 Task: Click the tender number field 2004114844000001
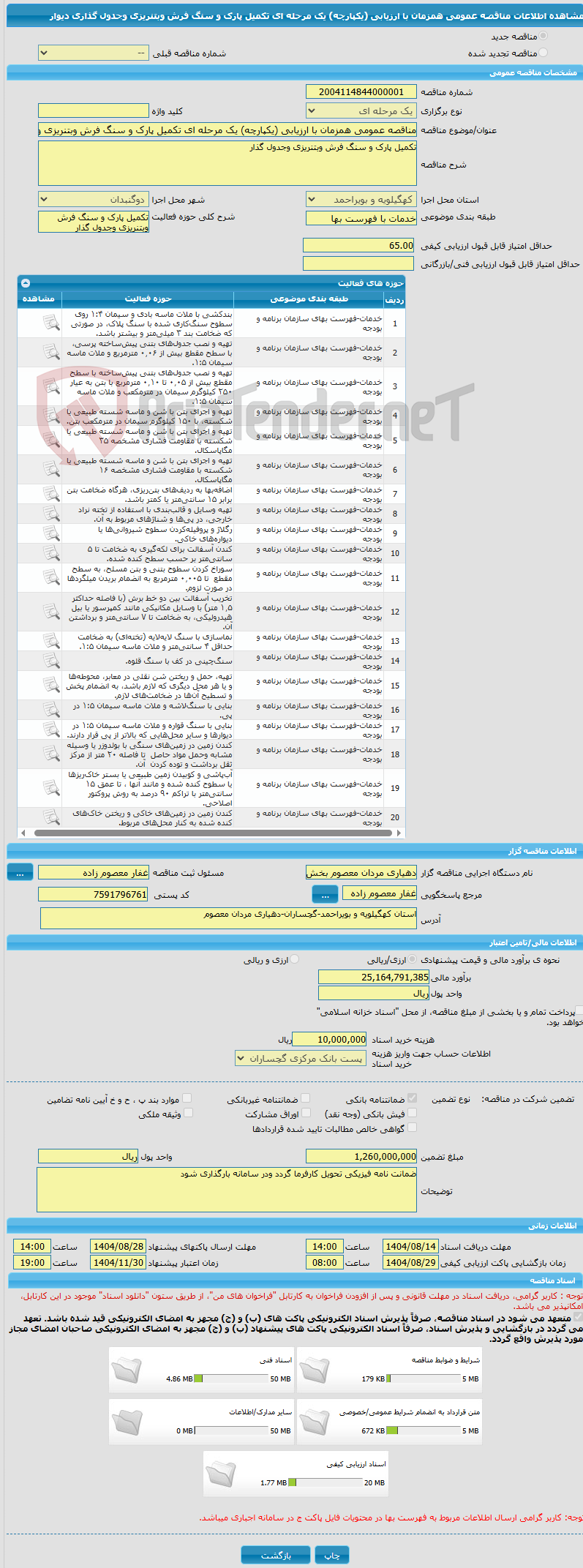point(361,91)
